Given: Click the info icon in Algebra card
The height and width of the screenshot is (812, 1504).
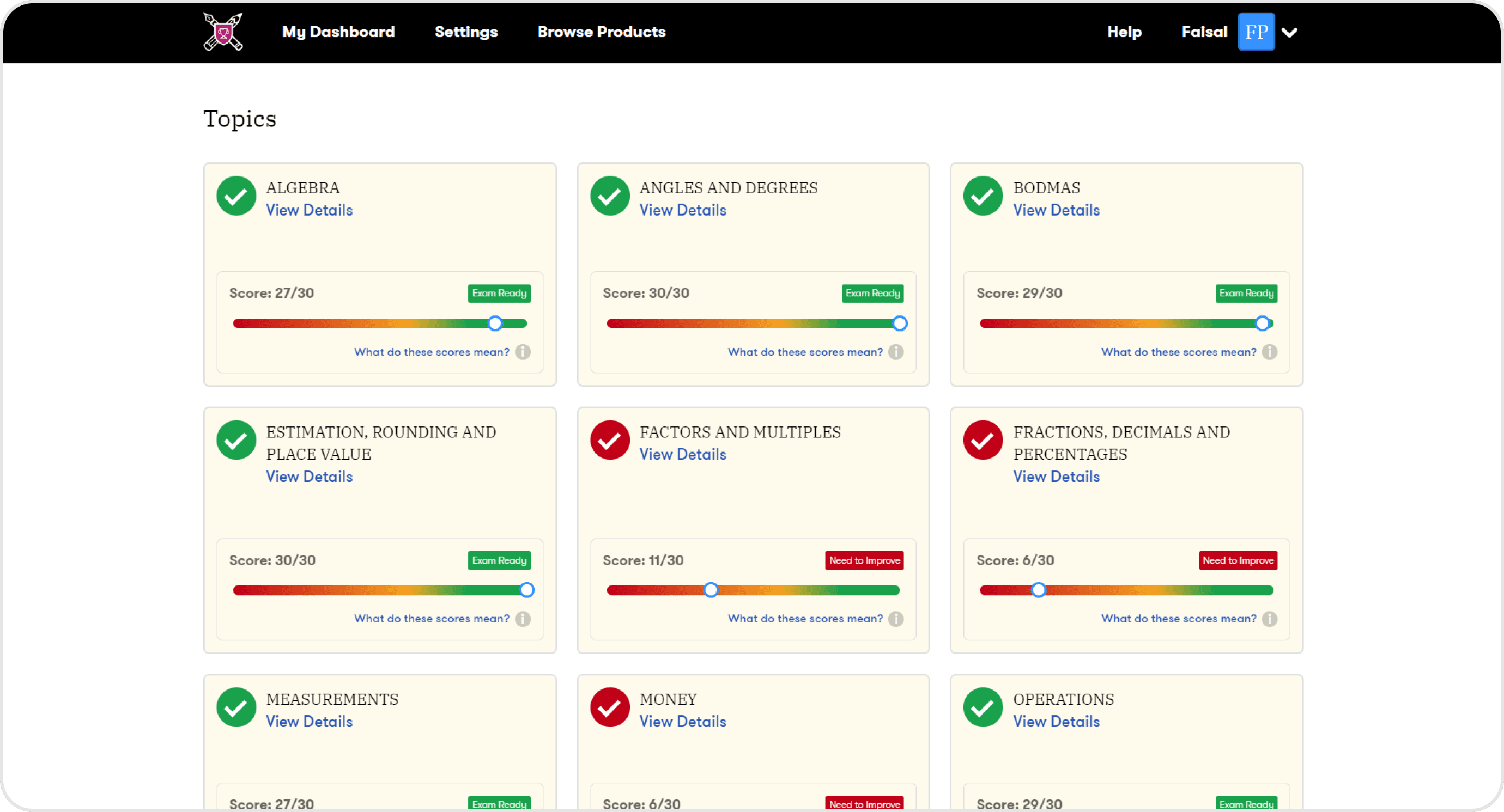Looking at the screenshot, I should 523,352.
